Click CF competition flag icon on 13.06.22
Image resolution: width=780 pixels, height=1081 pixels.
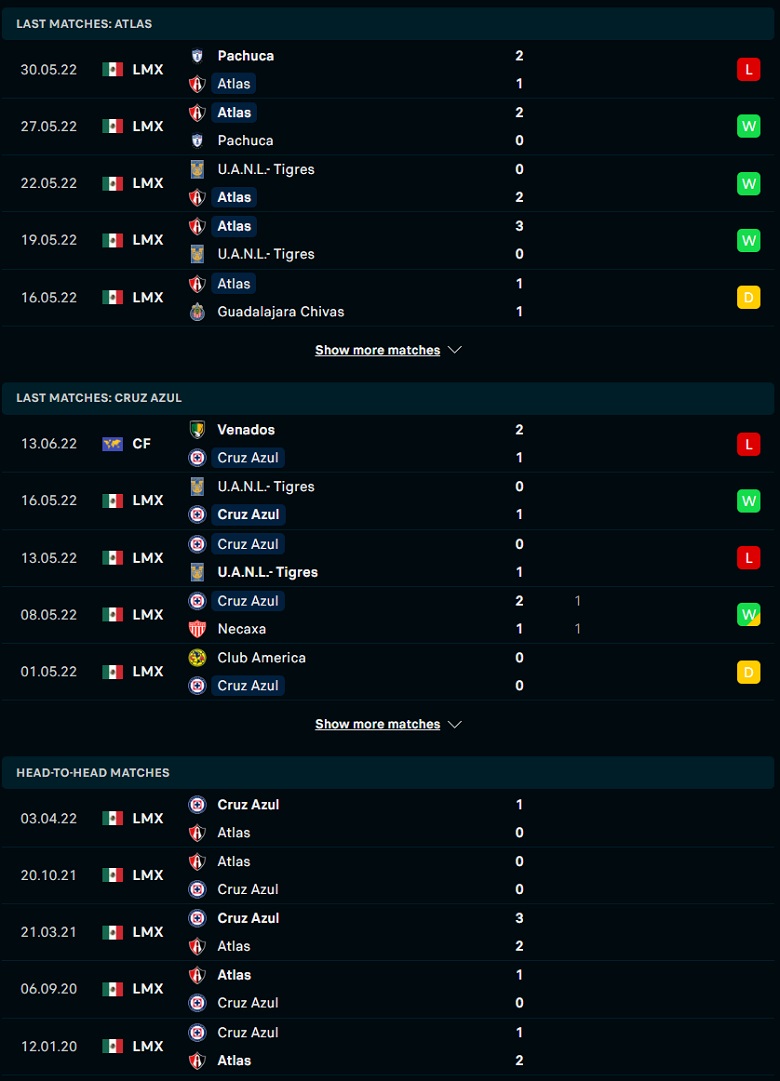pyautogui.click(x=112, y=444)
